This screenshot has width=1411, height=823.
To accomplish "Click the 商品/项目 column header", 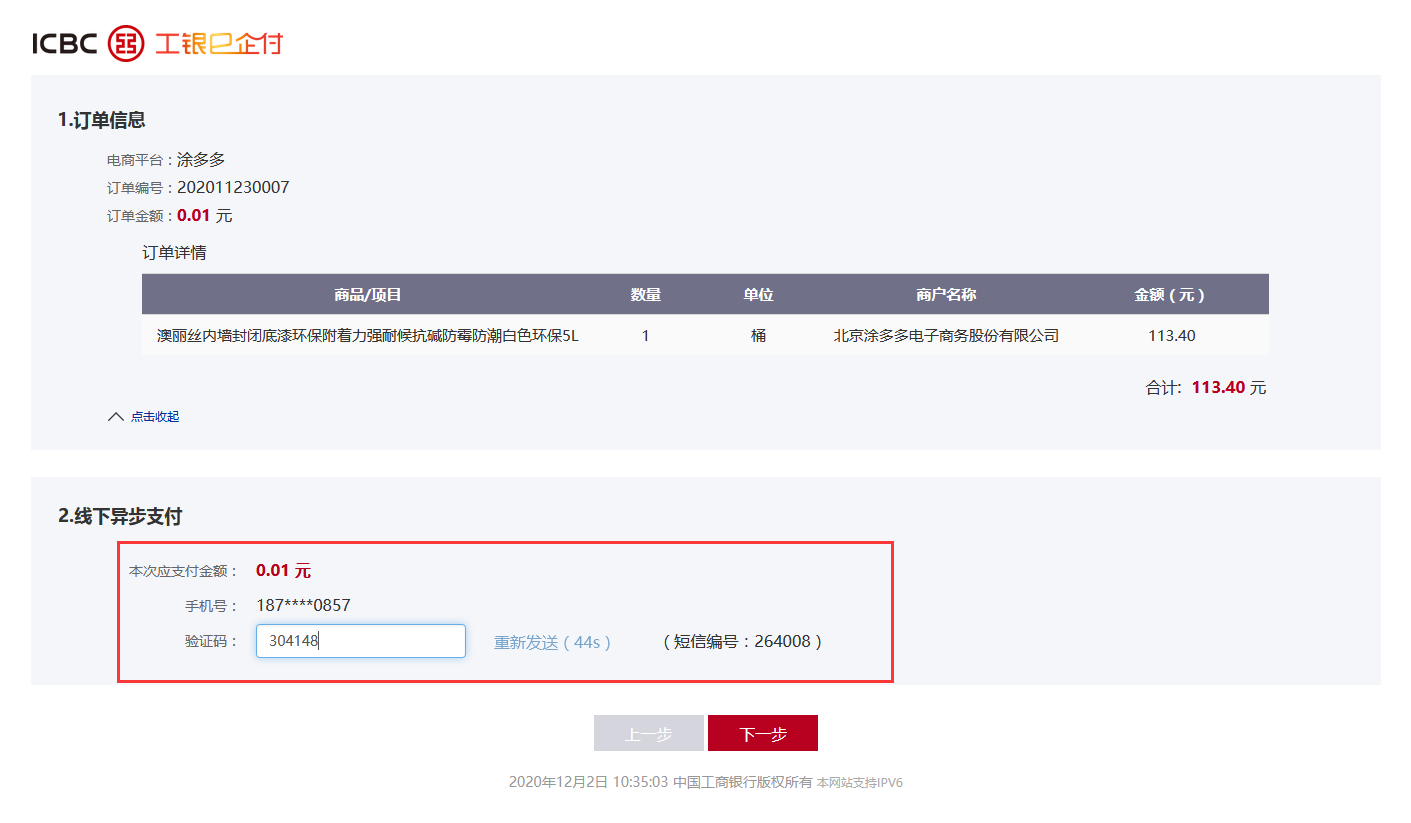I will click(368, 295).
